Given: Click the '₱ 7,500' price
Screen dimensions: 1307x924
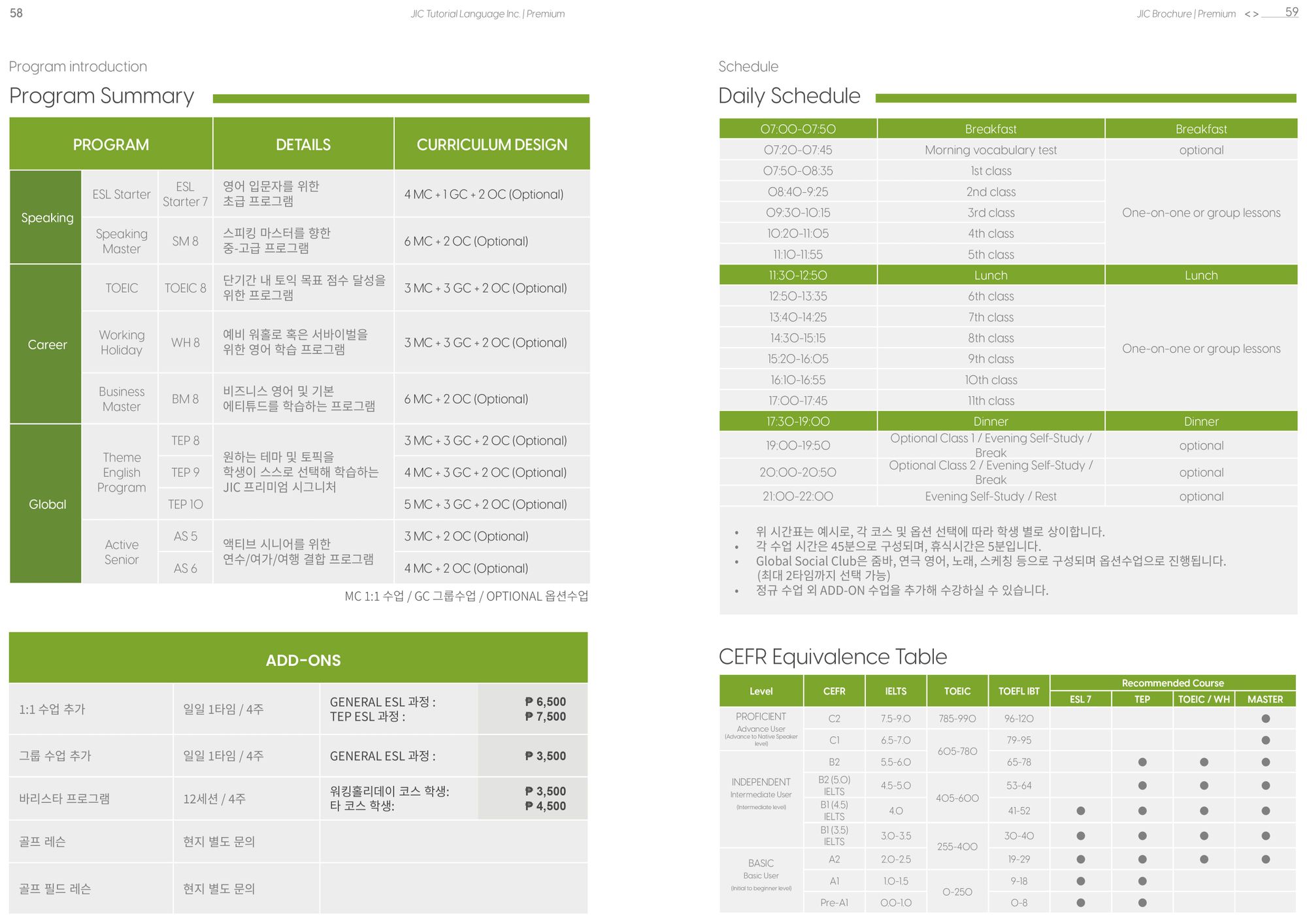Looking at the screenshot, I should click(546, 716).
